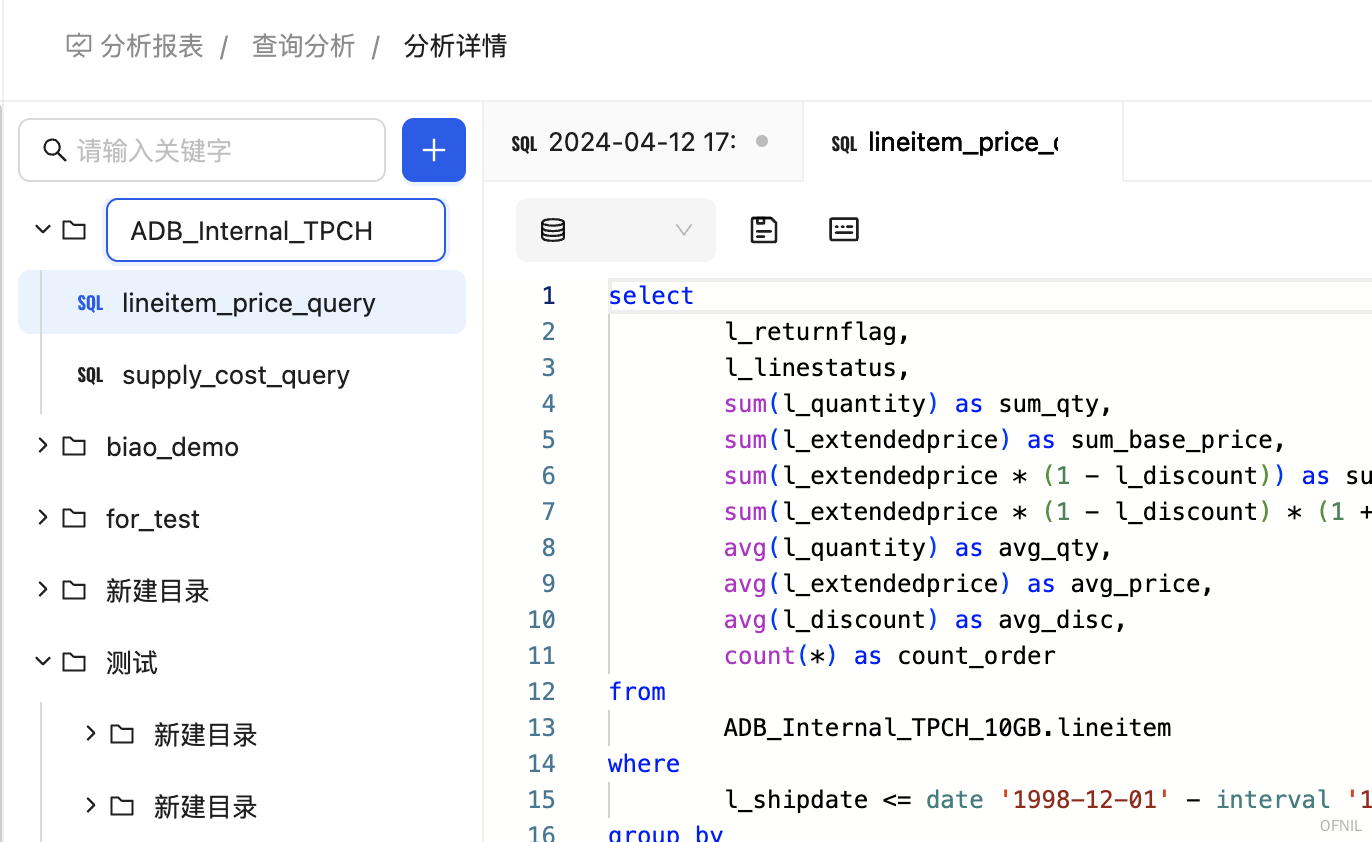Go to 分析报表 breadcrumb link
Screen dimensions: 1372x842
pyautogui.click(x=152, y=46)
